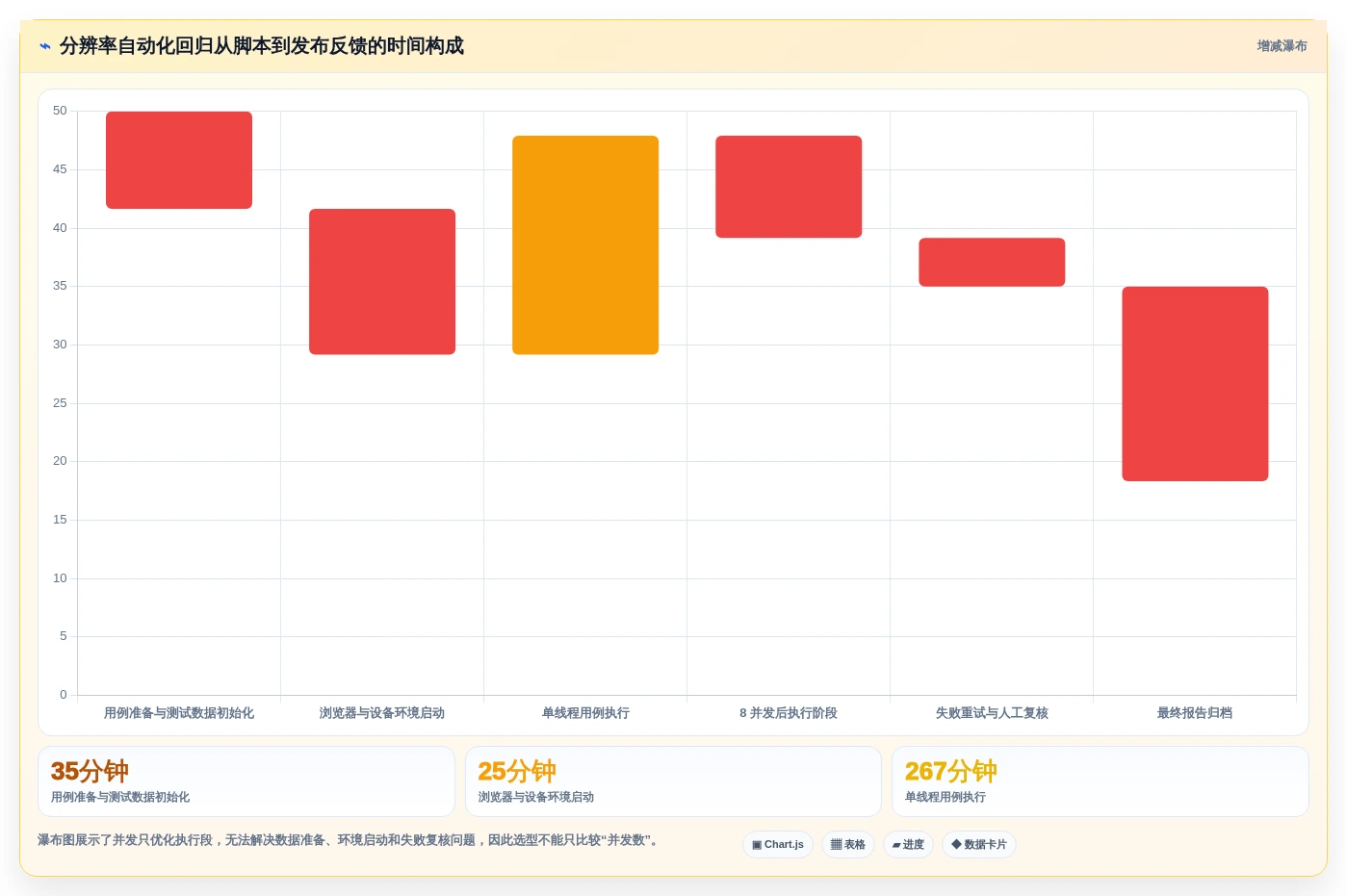Click the footer note beginning 瀑布图展示了并发只优化执行段
The height and width of the screenshot is (896, 1347).
click(x=350, y=840)
